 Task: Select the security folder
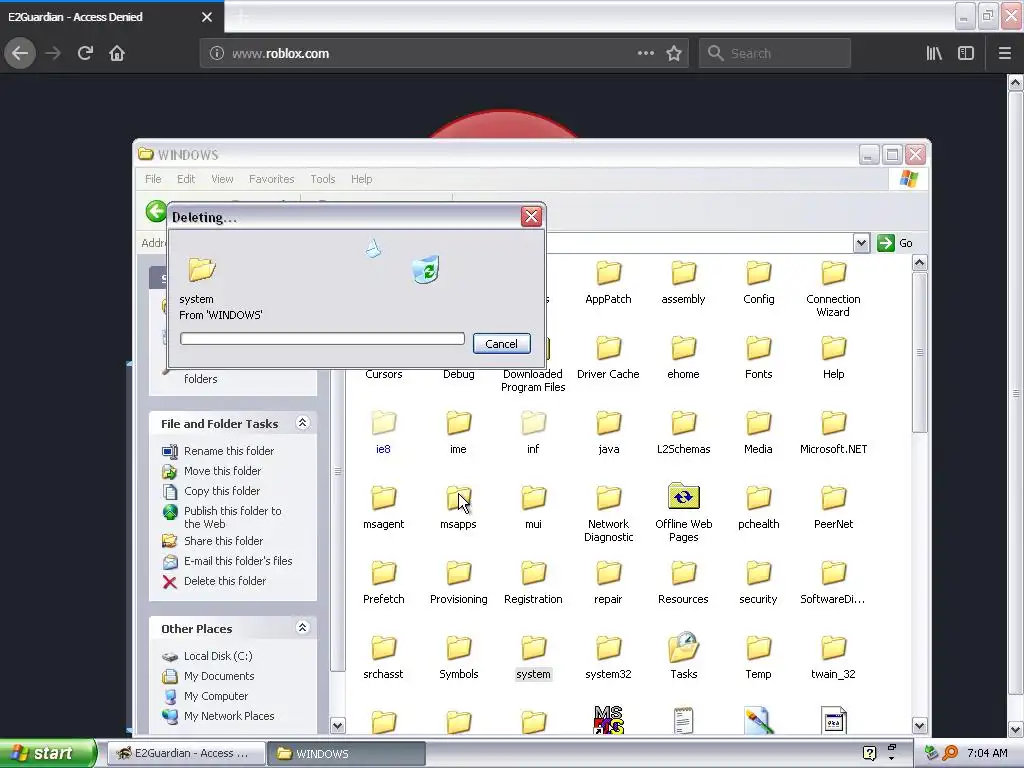[x=758, y=583]
